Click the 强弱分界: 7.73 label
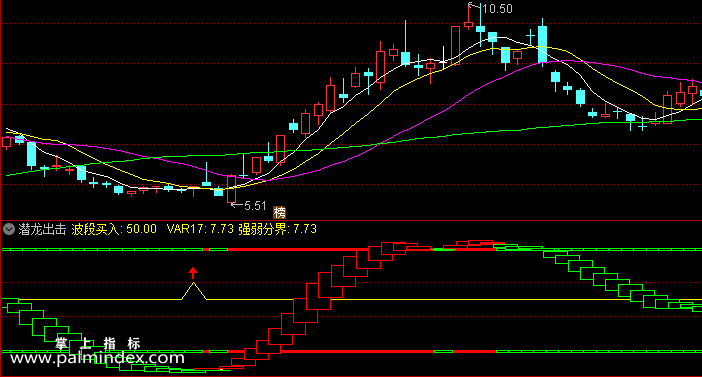 coord(278,229)
